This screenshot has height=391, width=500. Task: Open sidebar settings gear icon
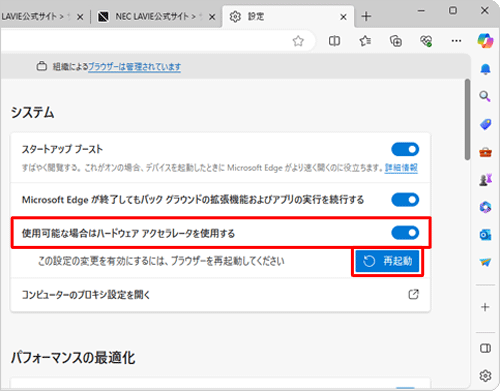pos(485,376)
